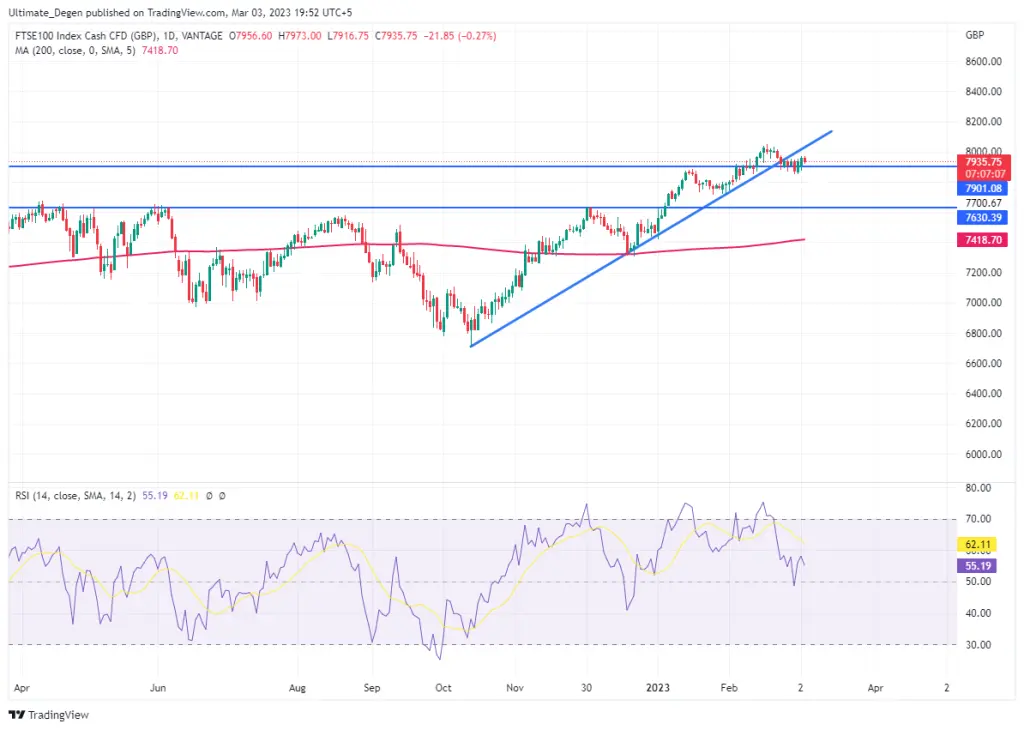Click the TradingView logo at chart bottom
The image size is (1024, 730).
(48, 714)
